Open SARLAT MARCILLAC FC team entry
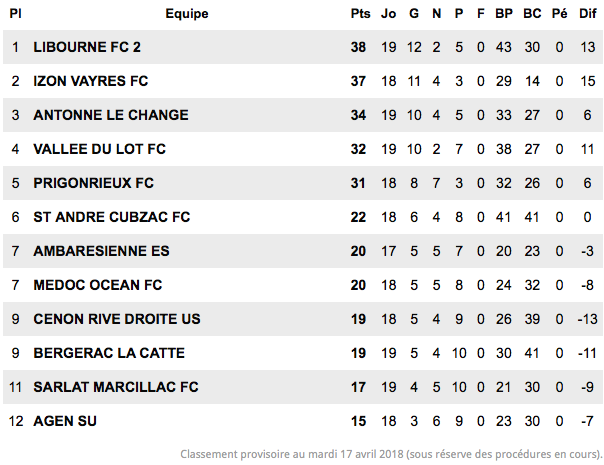604x465 pixels. (116, 387)
